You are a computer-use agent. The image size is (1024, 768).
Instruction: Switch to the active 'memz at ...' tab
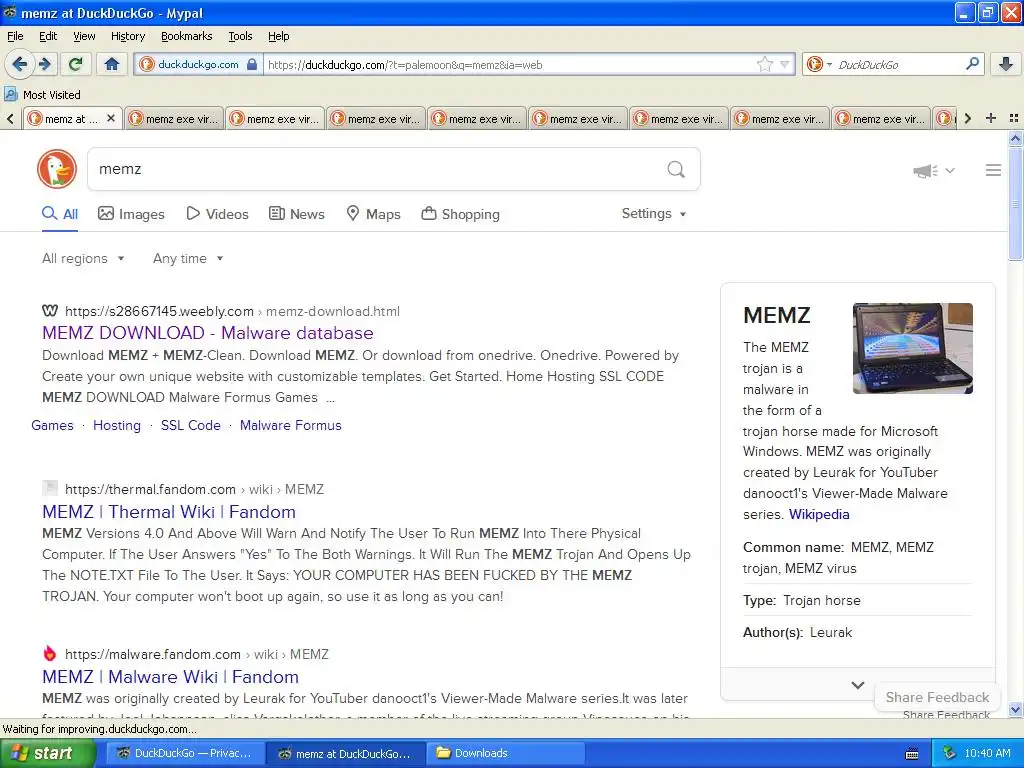72,118
